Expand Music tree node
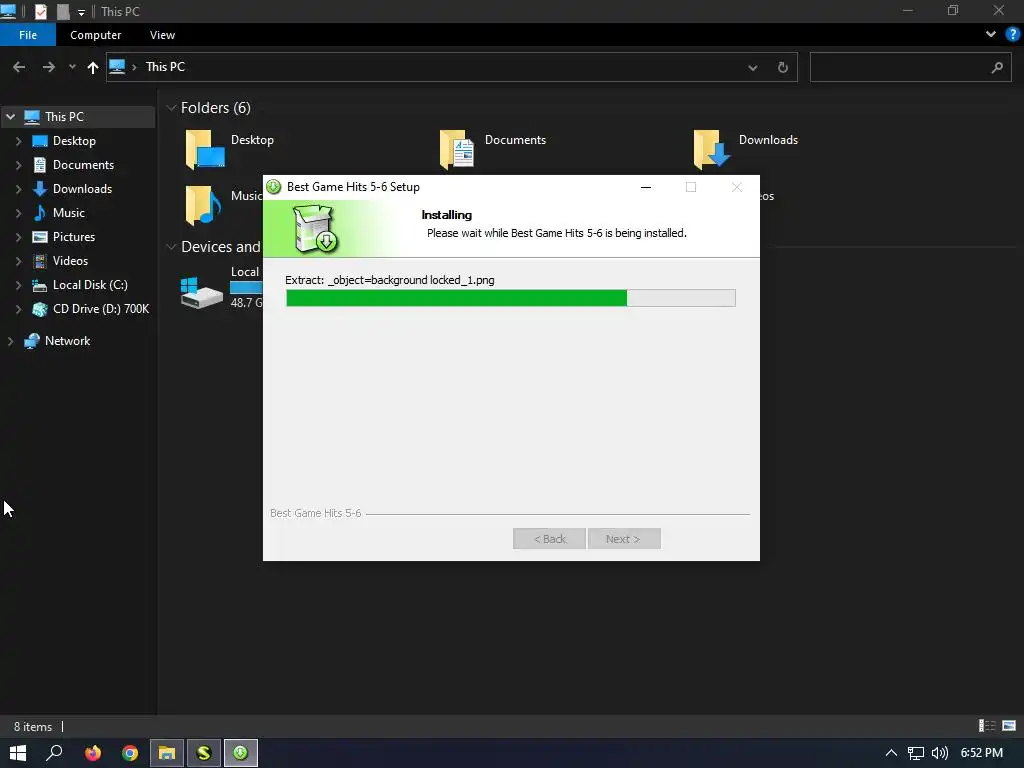The width and height of the screenshot is (1024, 768). pos(18,213)
